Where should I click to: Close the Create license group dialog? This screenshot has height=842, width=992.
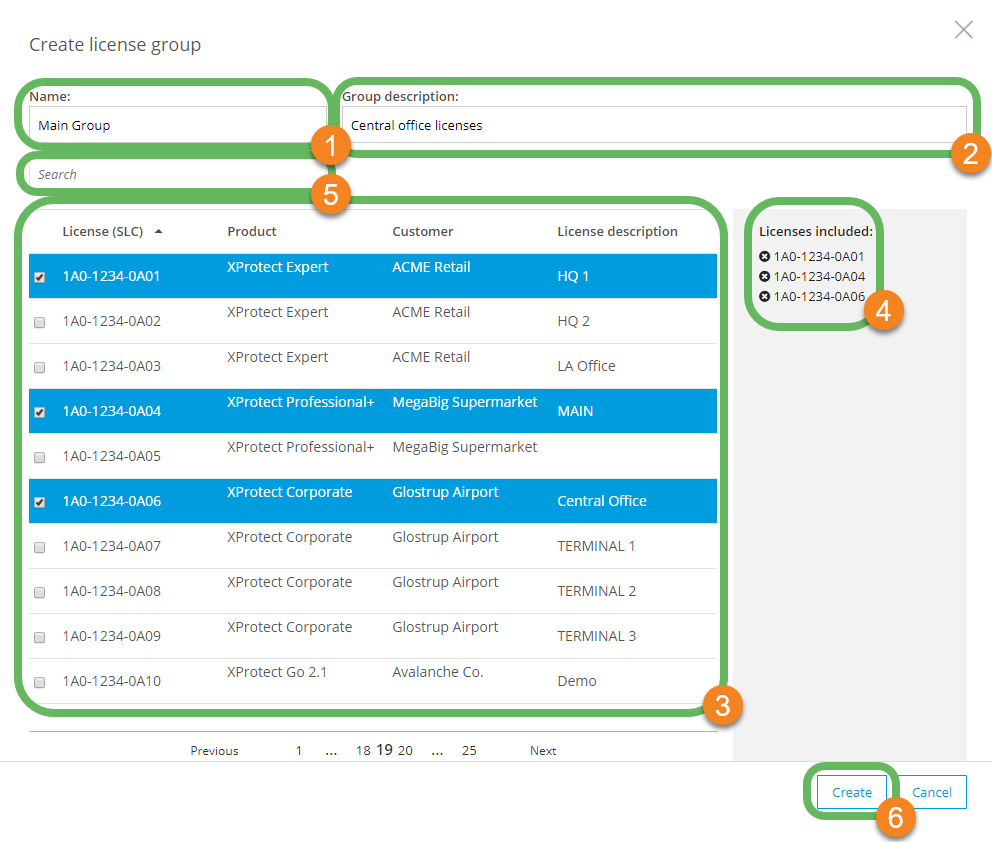[x=963, y=30]
